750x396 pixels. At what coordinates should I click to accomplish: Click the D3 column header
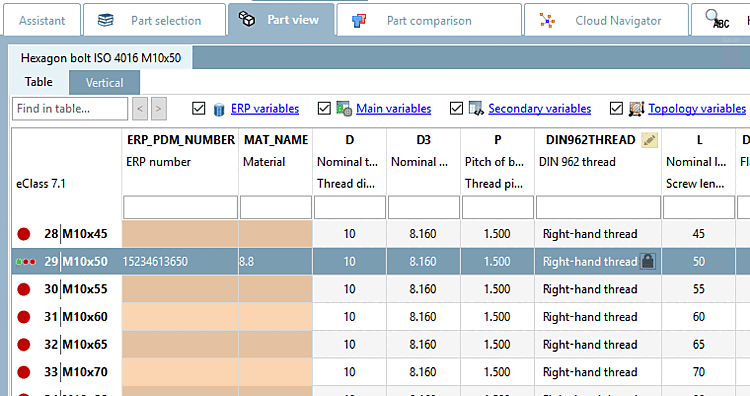click(423, 140)
